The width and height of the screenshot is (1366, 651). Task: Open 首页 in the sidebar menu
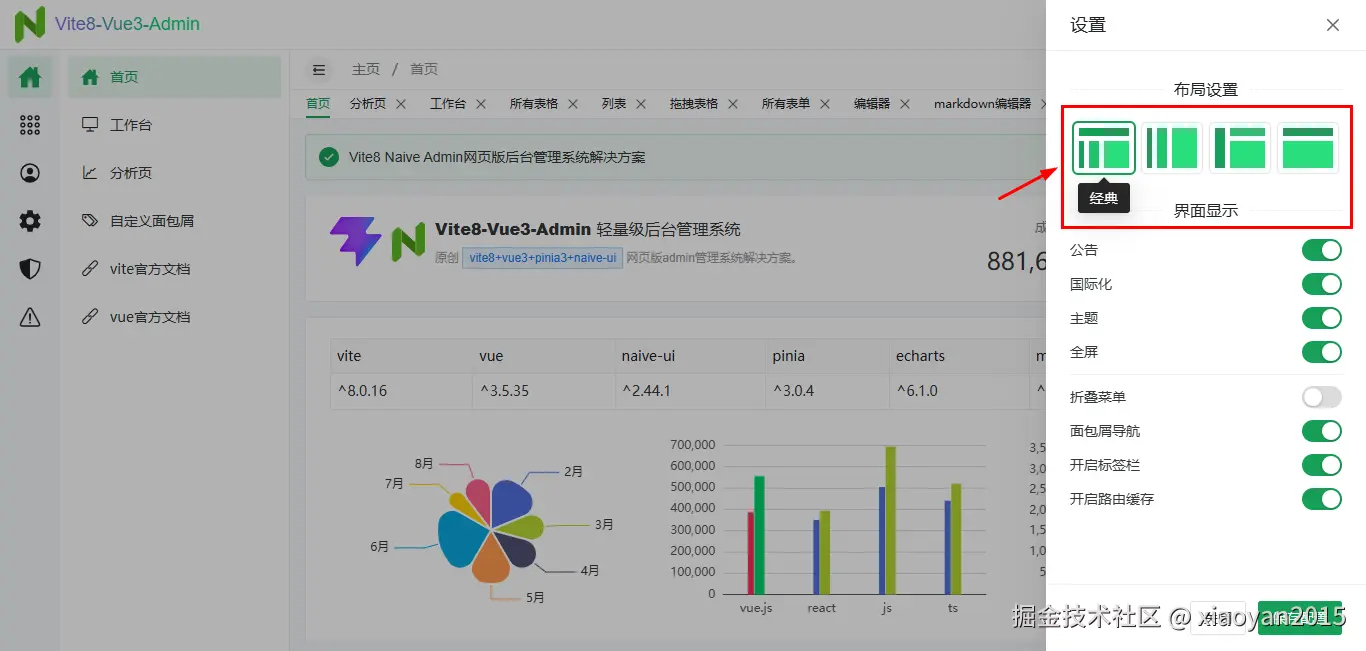point(174,77)
